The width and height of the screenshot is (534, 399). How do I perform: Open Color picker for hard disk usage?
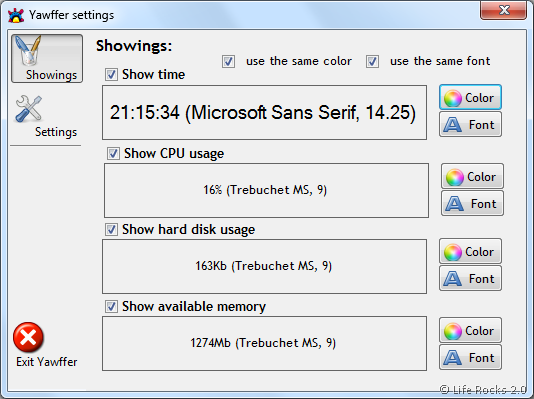pyautogui.click(x=470, y=252)
